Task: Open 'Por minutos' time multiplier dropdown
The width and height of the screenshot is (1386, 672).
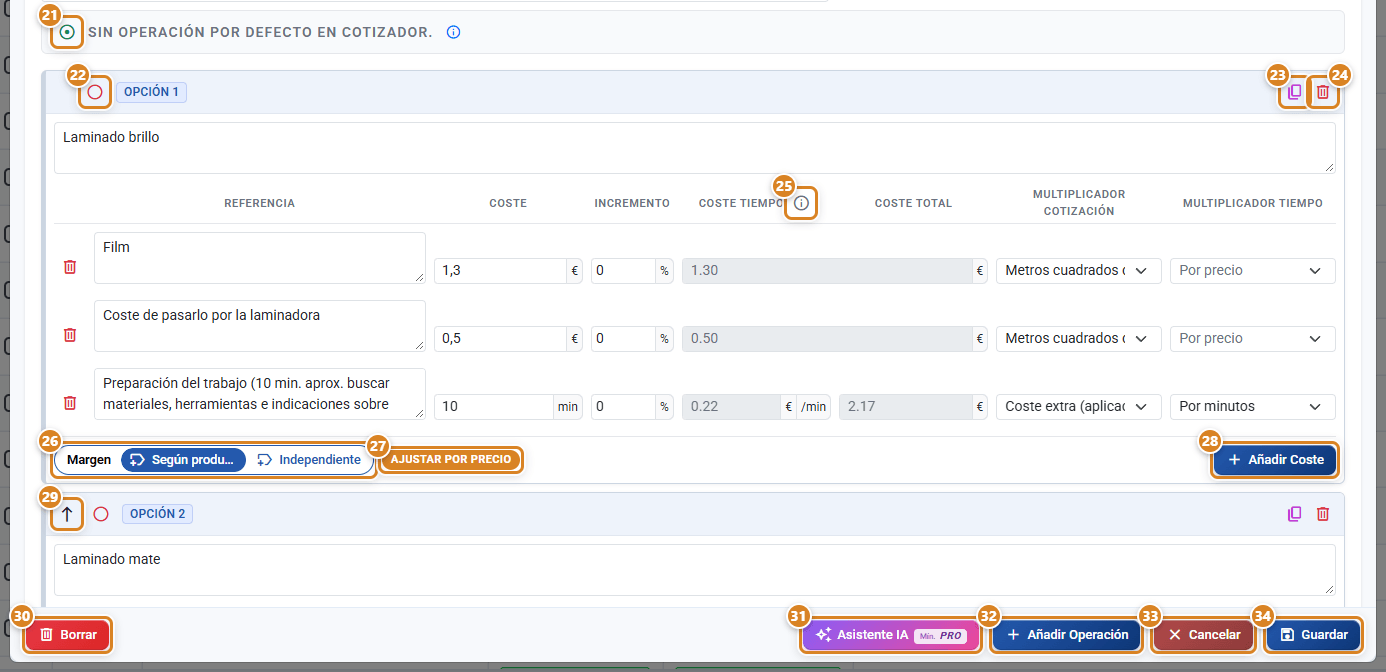Action: tap(1252, 406)
